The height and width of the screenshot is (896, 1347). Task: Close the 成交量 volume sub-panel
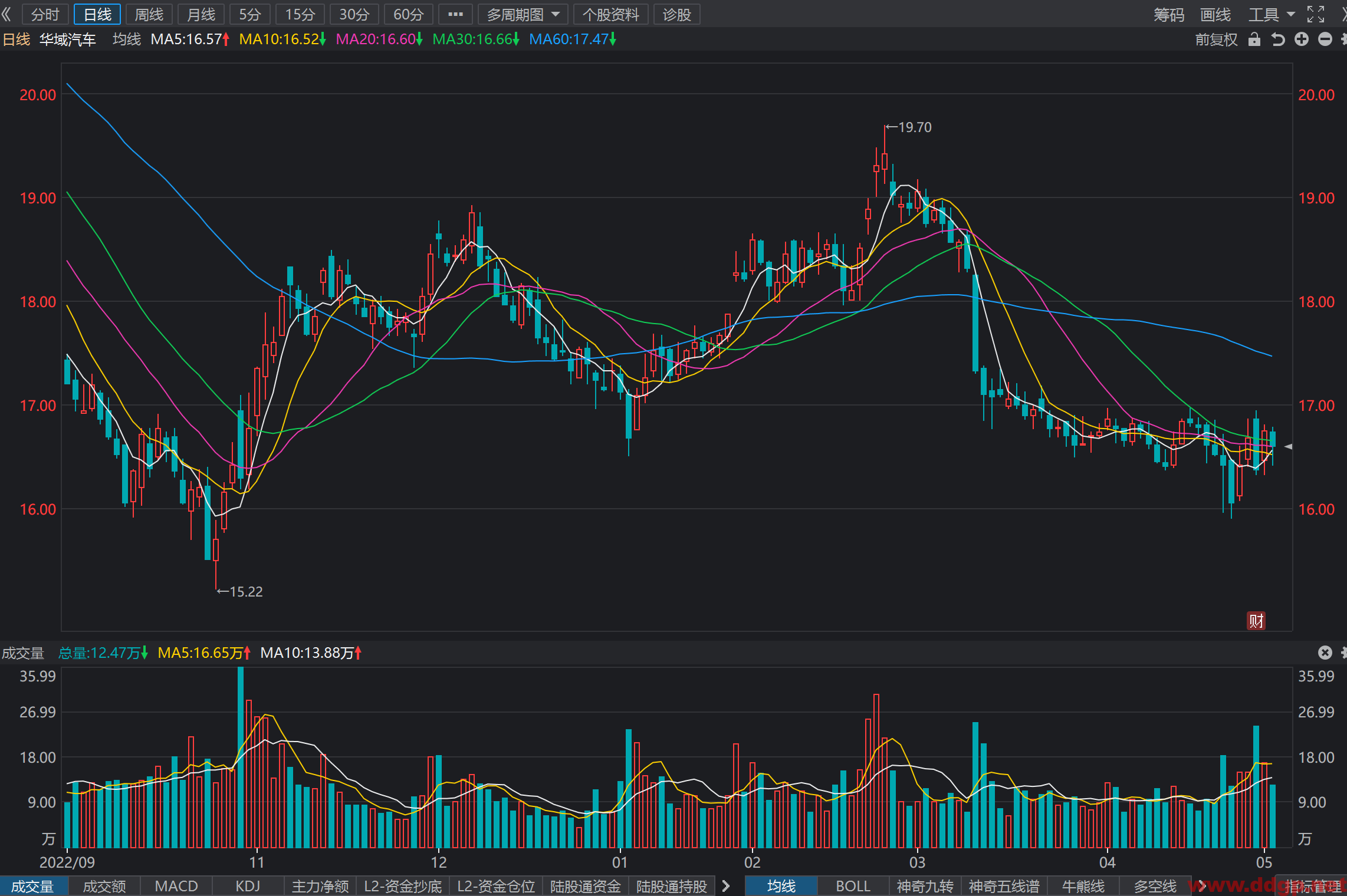pyautogui.click(x=1325, y=653)
